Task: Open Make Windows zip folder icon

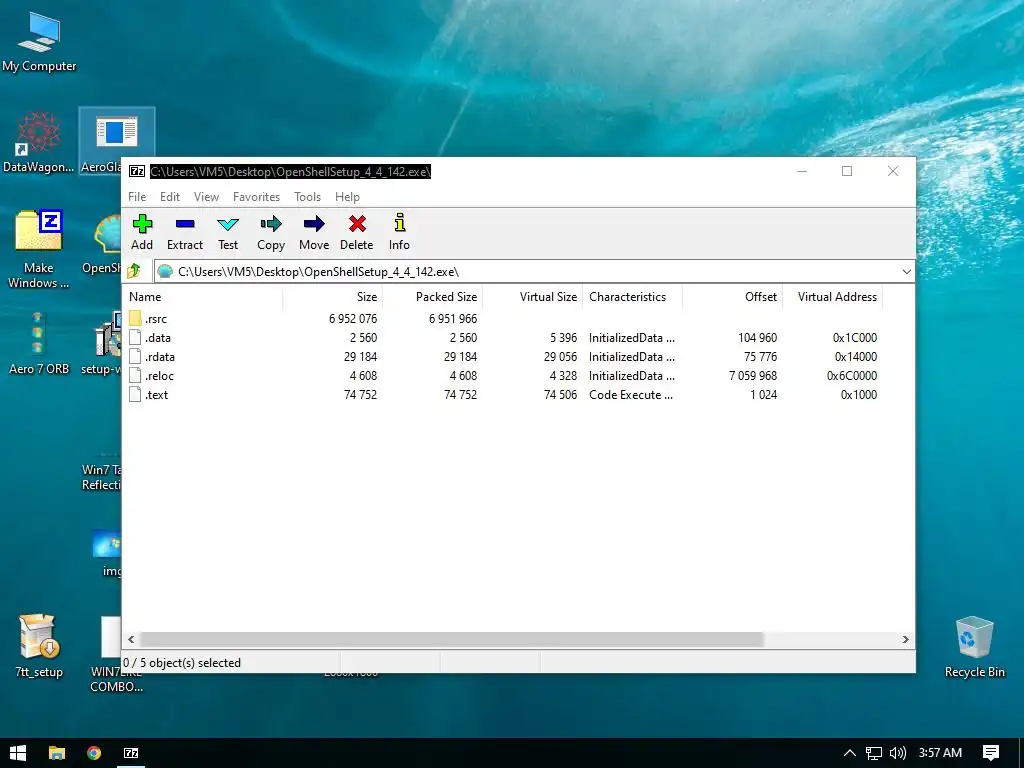Action: point(39,231)
